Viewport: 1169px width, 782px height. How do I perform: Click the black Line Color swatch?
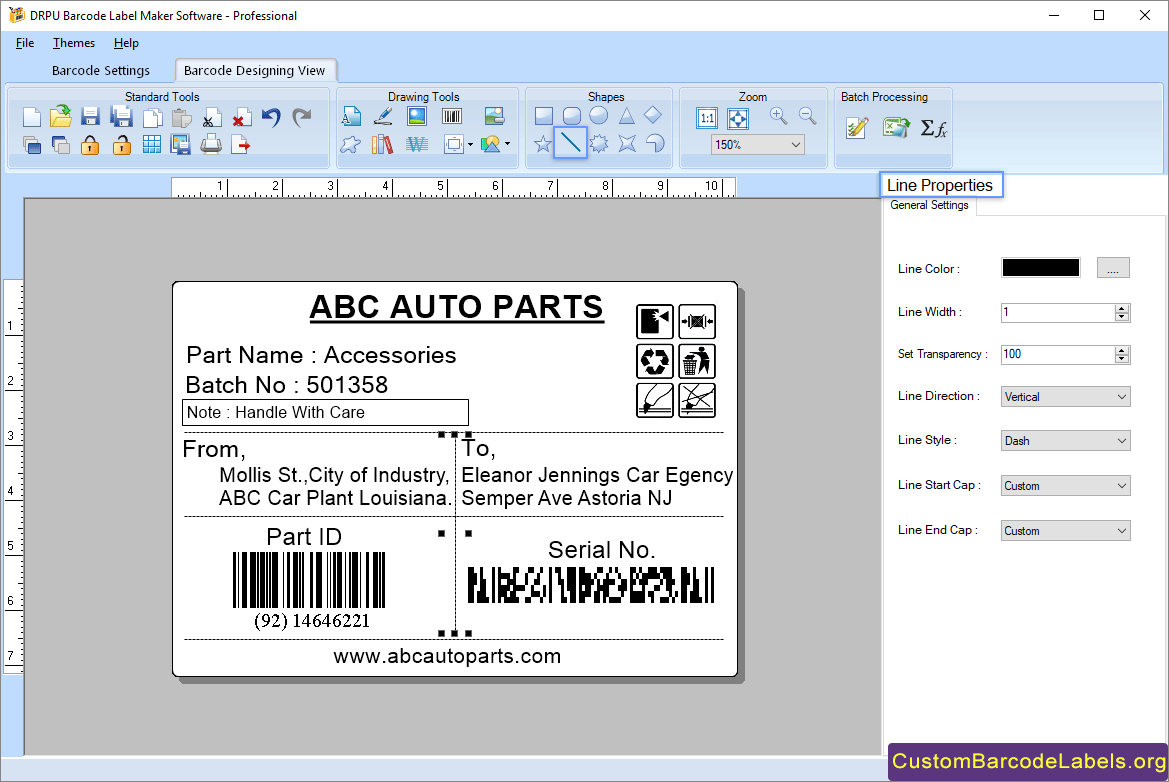[x=1041, y=268]
